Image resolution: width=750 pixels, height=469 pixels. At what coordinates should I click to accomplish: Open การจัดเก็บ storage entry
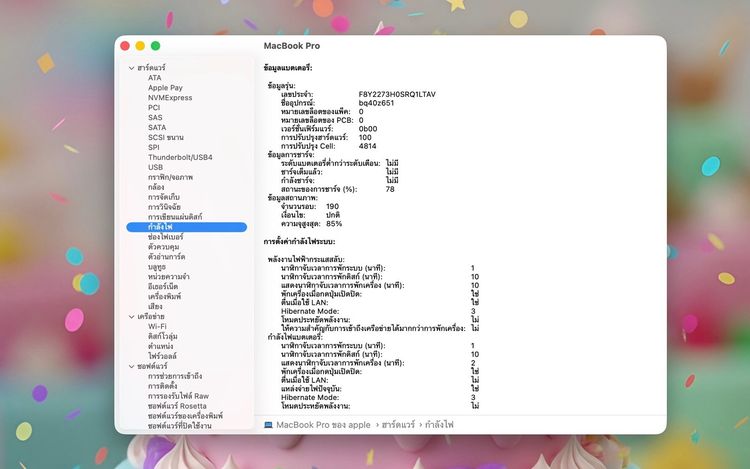point(164,197)
